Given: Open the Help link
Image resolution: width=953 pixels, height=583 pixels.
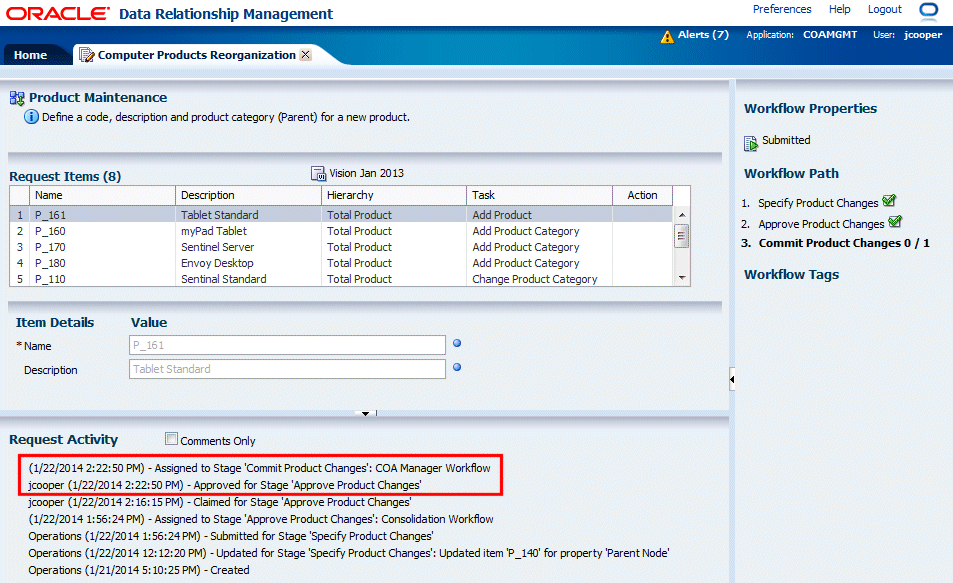Looking at the screenshot, I should pyautogui.click(x=840, y=9).
